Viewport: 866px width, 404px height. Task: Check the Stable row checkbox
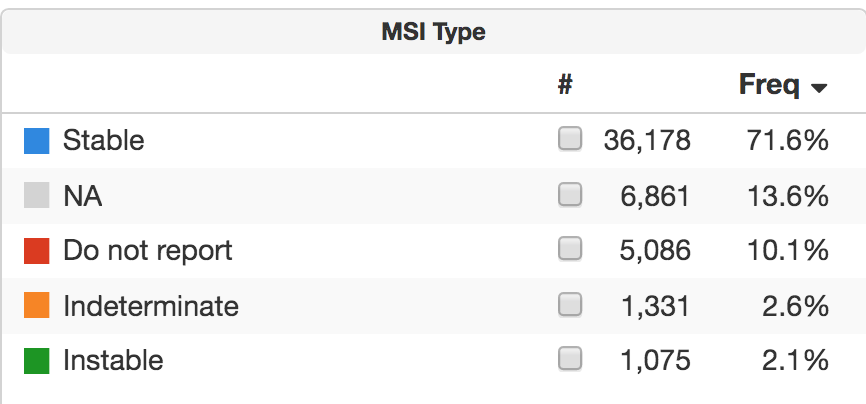[570, 140]
